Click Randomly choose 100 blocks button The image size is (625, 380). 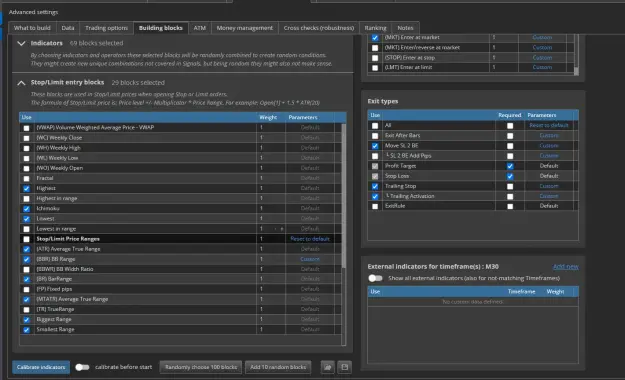[201, 367]
